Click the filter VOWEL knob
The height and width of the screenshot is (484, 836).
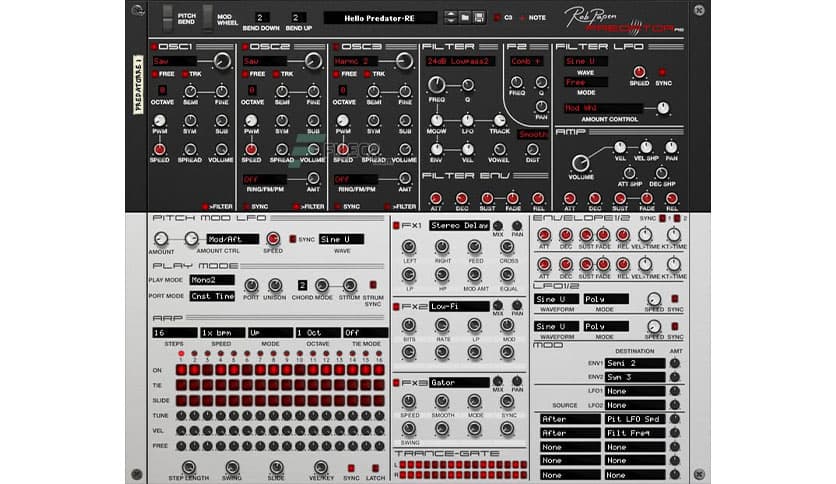[x=500, y=150]
